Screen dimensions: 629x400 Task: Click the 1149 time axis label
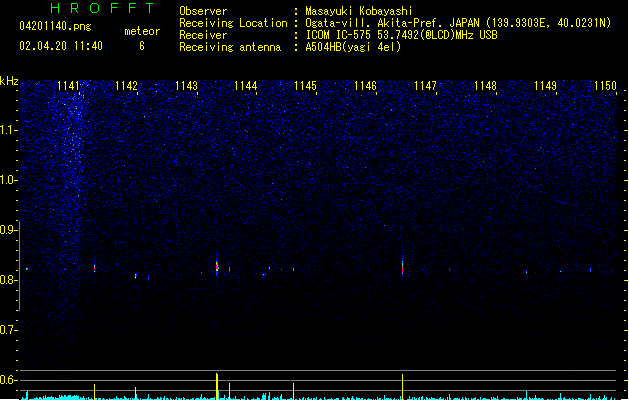coord(546,85)
